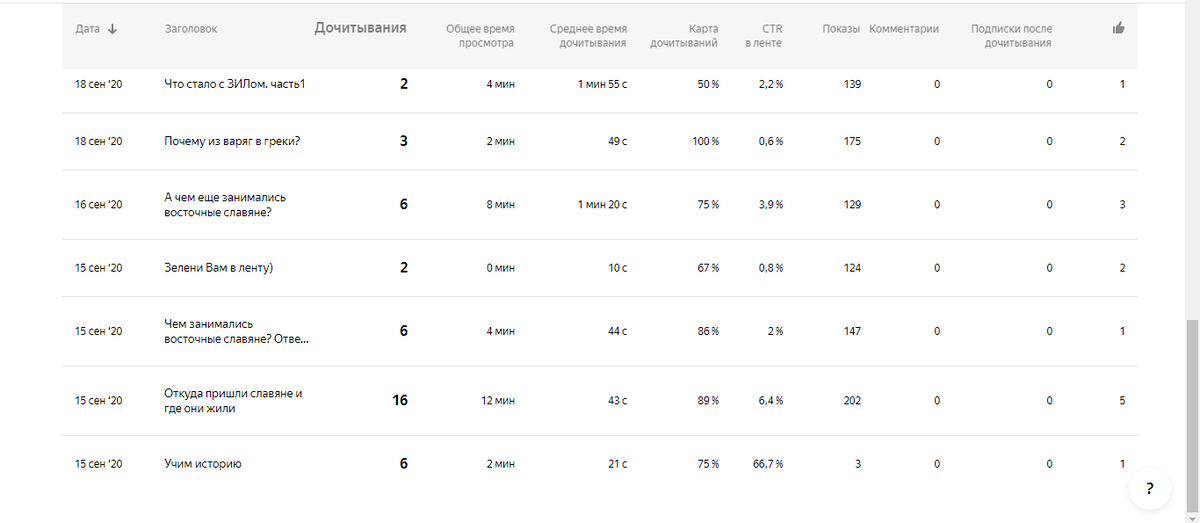Open the help question mark button
Image resolution: width=1200 pixels, height=523 pixels.
click(x=1150, y=489)
